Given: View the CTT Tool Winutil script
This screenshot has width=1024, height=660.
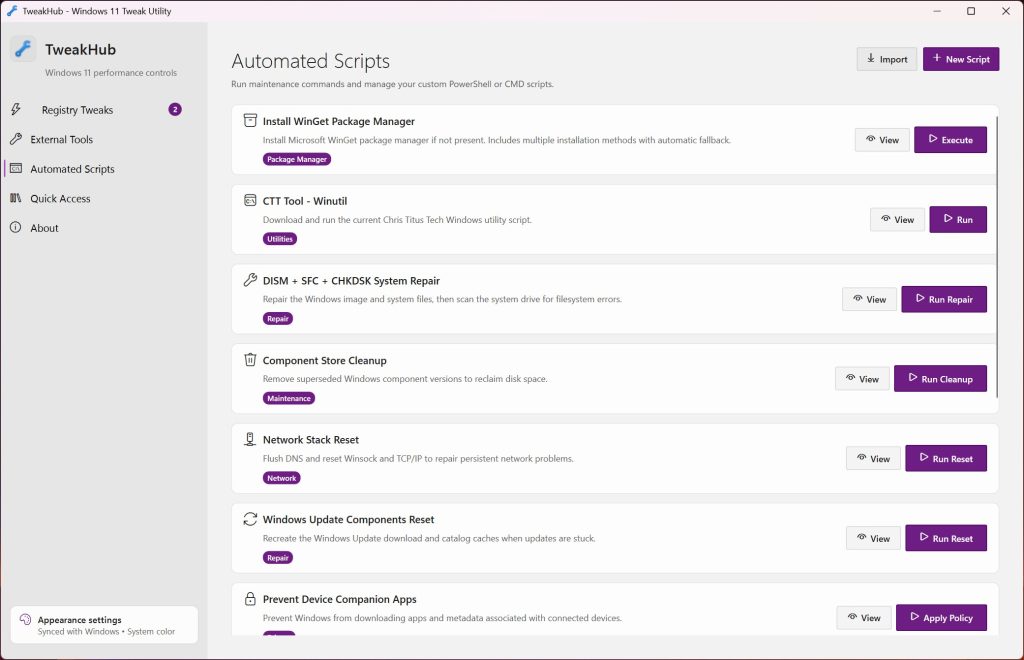Looking at the screenshot, I should click(897, 219).
